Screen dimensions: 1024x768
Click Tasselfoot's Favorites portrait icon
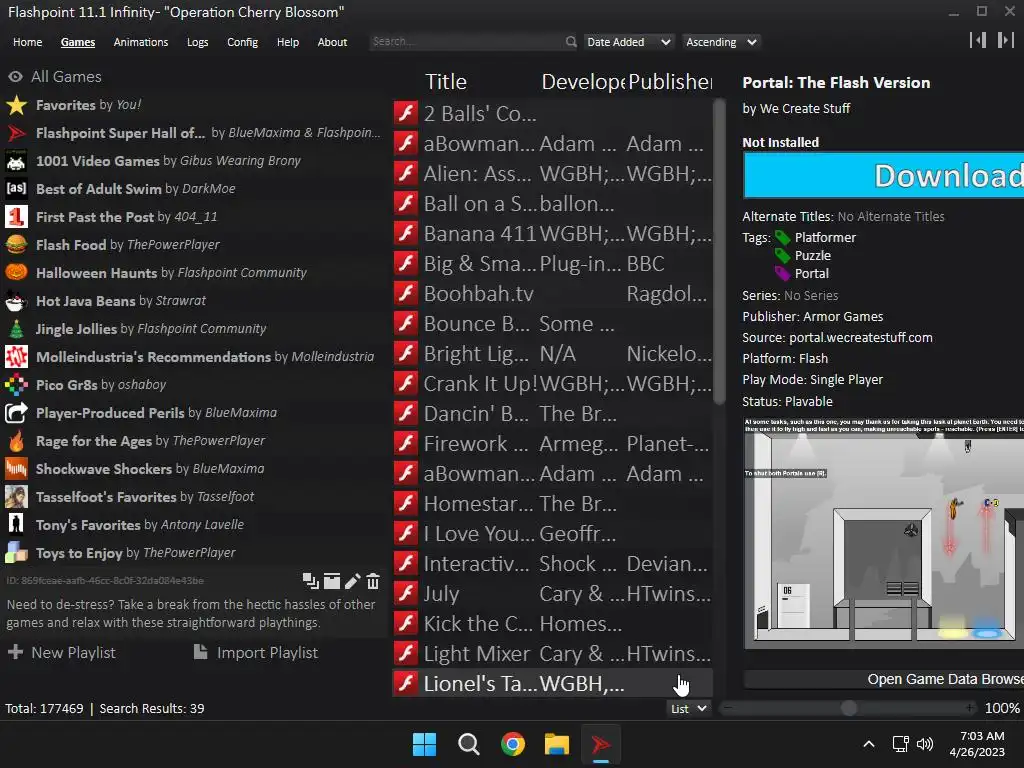[16, 497]
